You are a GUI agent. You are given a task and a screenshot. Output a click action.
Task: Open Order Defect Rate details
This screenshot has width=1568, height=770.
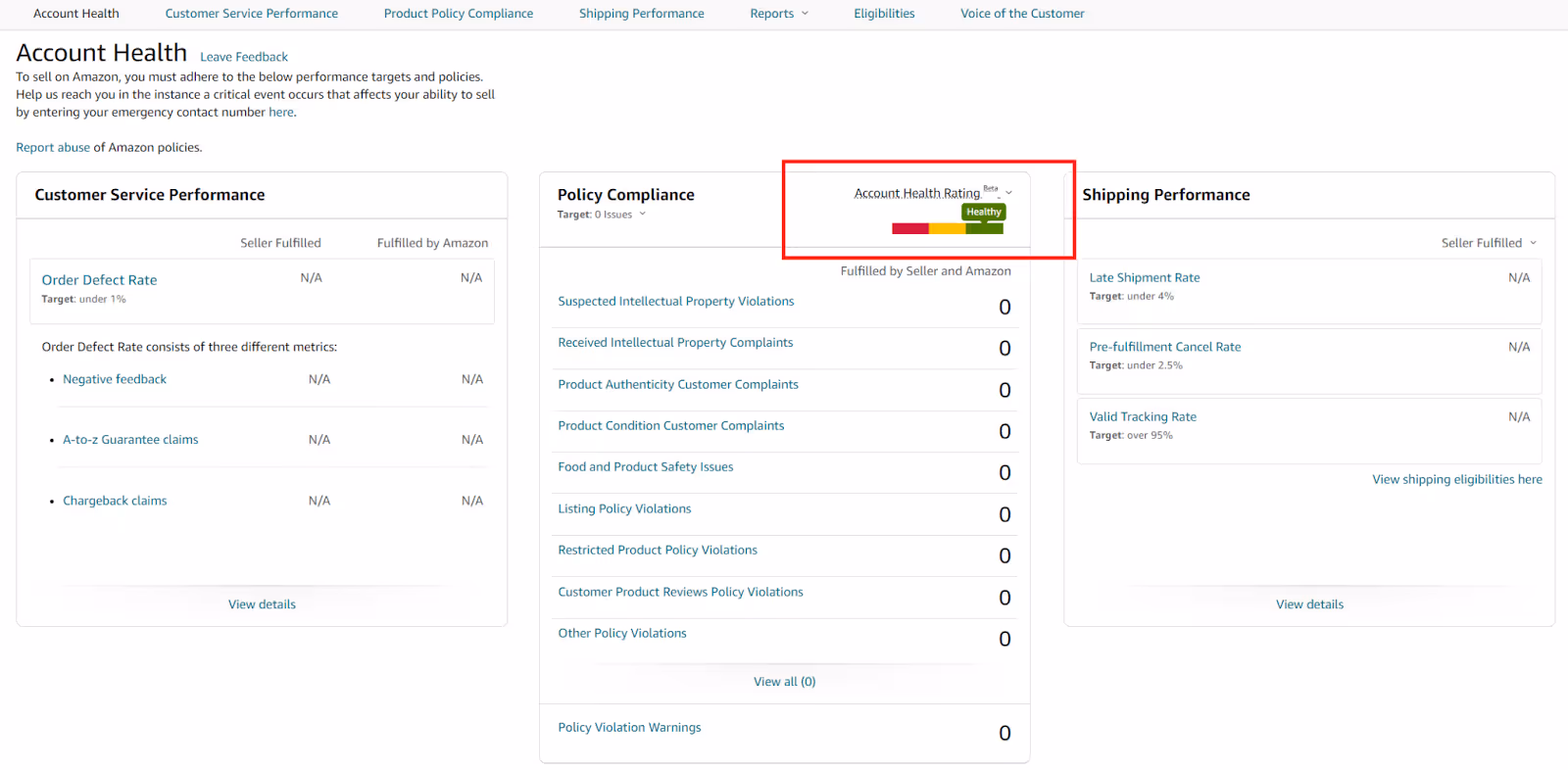click(x=99, y=280)
